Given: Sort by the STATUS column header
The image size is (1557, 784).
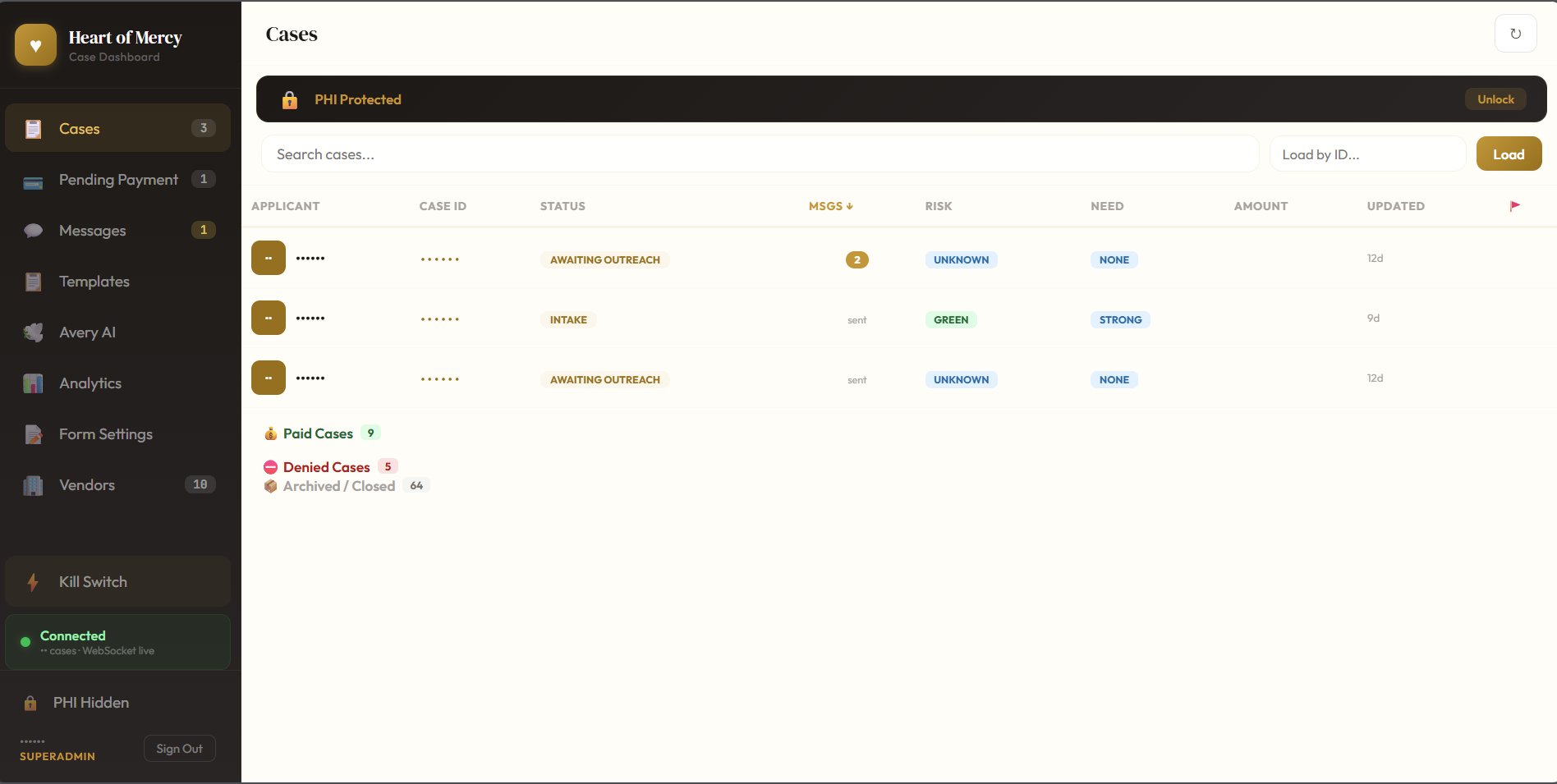Looking at the screenshot, I should pyautogui.click(x=563, y=206).
